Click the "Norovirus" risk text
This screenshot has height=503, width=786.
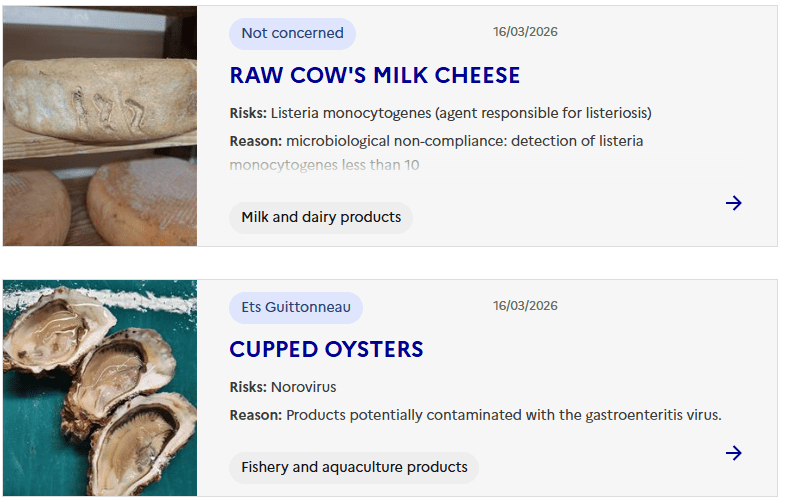coord(303,387)
